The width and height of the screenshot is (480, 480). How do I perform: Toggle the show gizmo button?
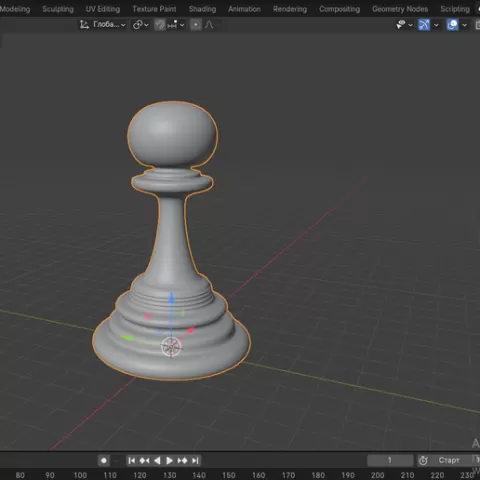click(x=424, y=25)
